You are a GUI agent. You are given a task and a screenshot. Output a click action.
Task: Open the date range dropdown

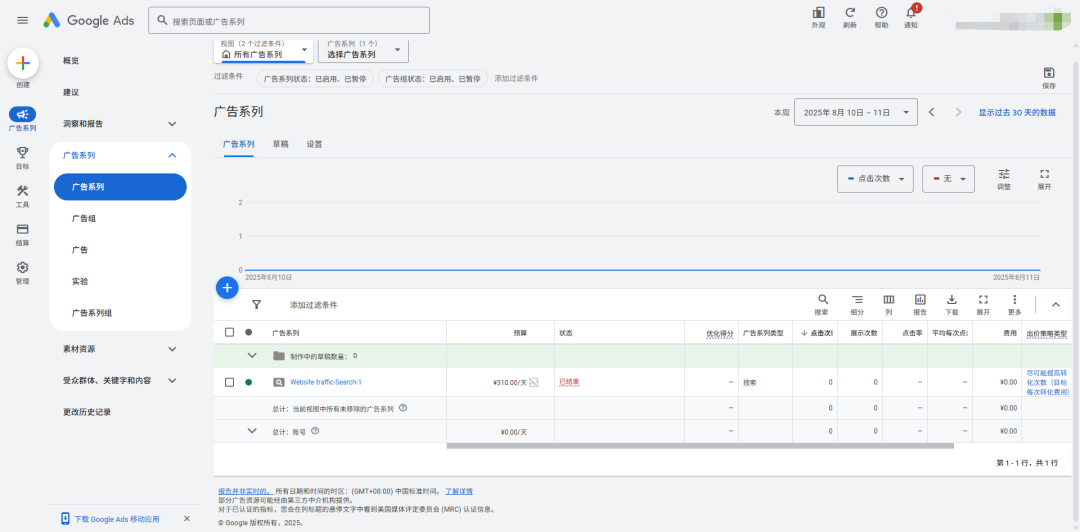(x=855, y=112)
